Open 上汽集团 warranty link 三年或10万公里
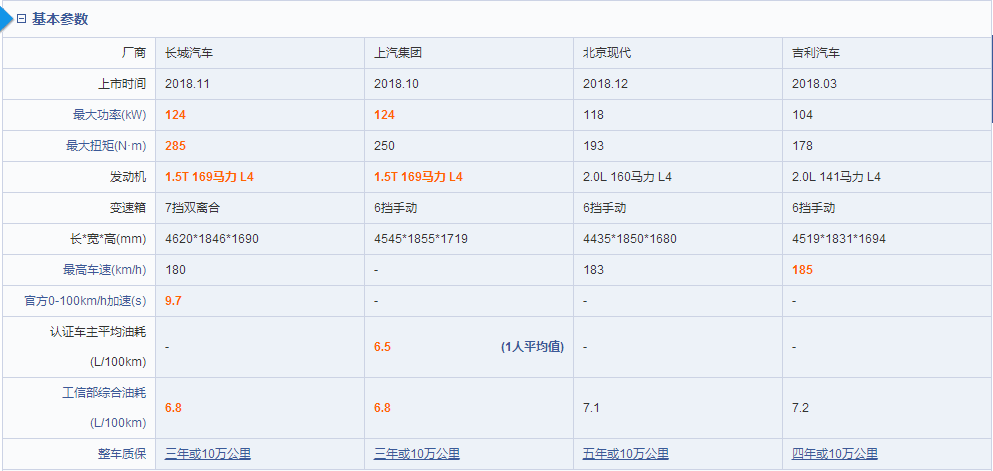The width and height of the screenshot is (993, 471). [x=417, y=454]
